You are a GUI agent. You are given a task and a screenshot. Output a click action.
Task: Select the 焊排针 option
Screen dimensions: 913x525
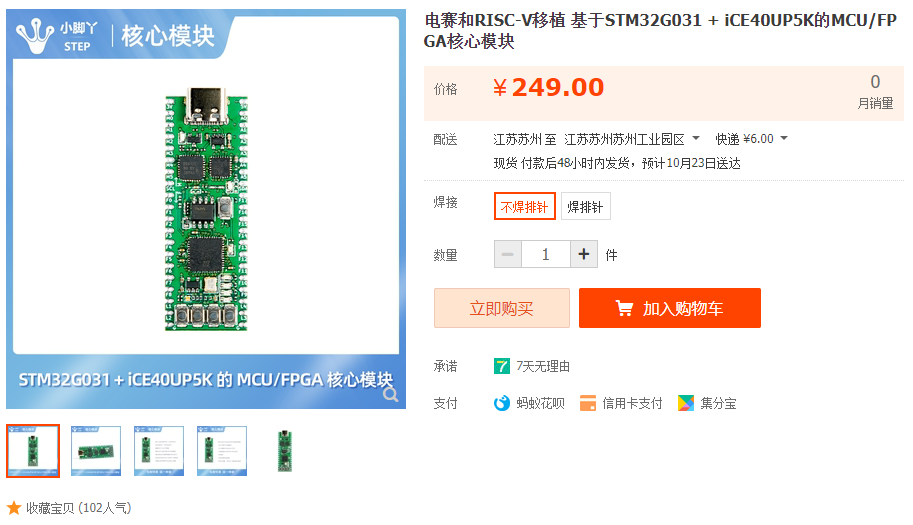coord(585,206)
